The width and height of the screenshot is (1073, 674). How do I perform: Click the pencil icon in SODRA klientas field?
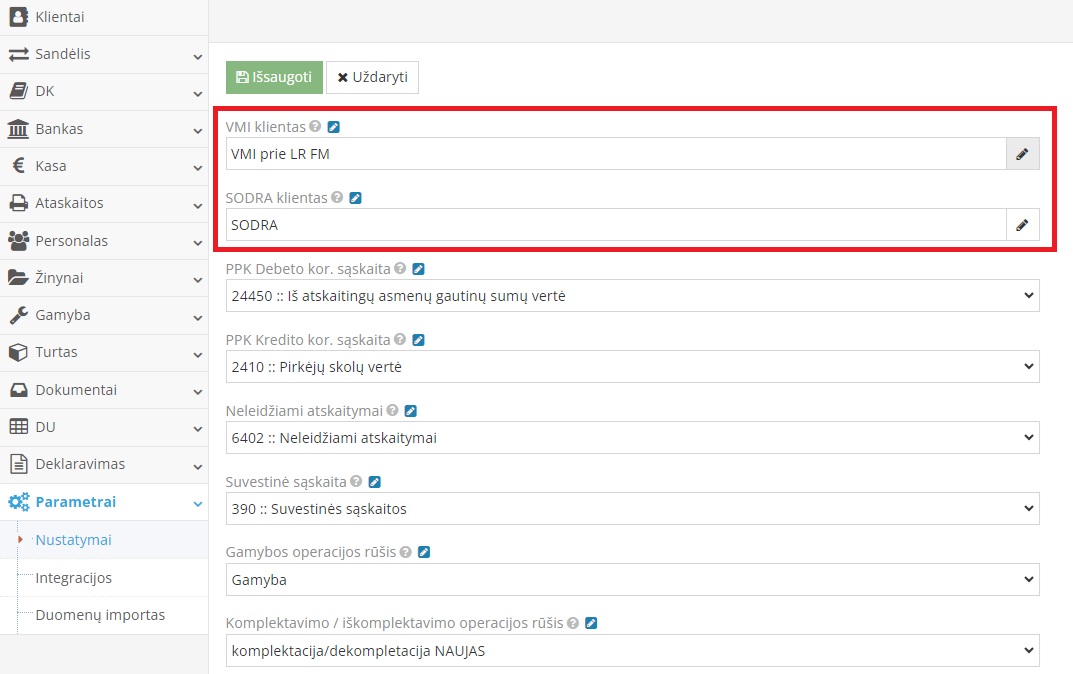click(1022, 225)
